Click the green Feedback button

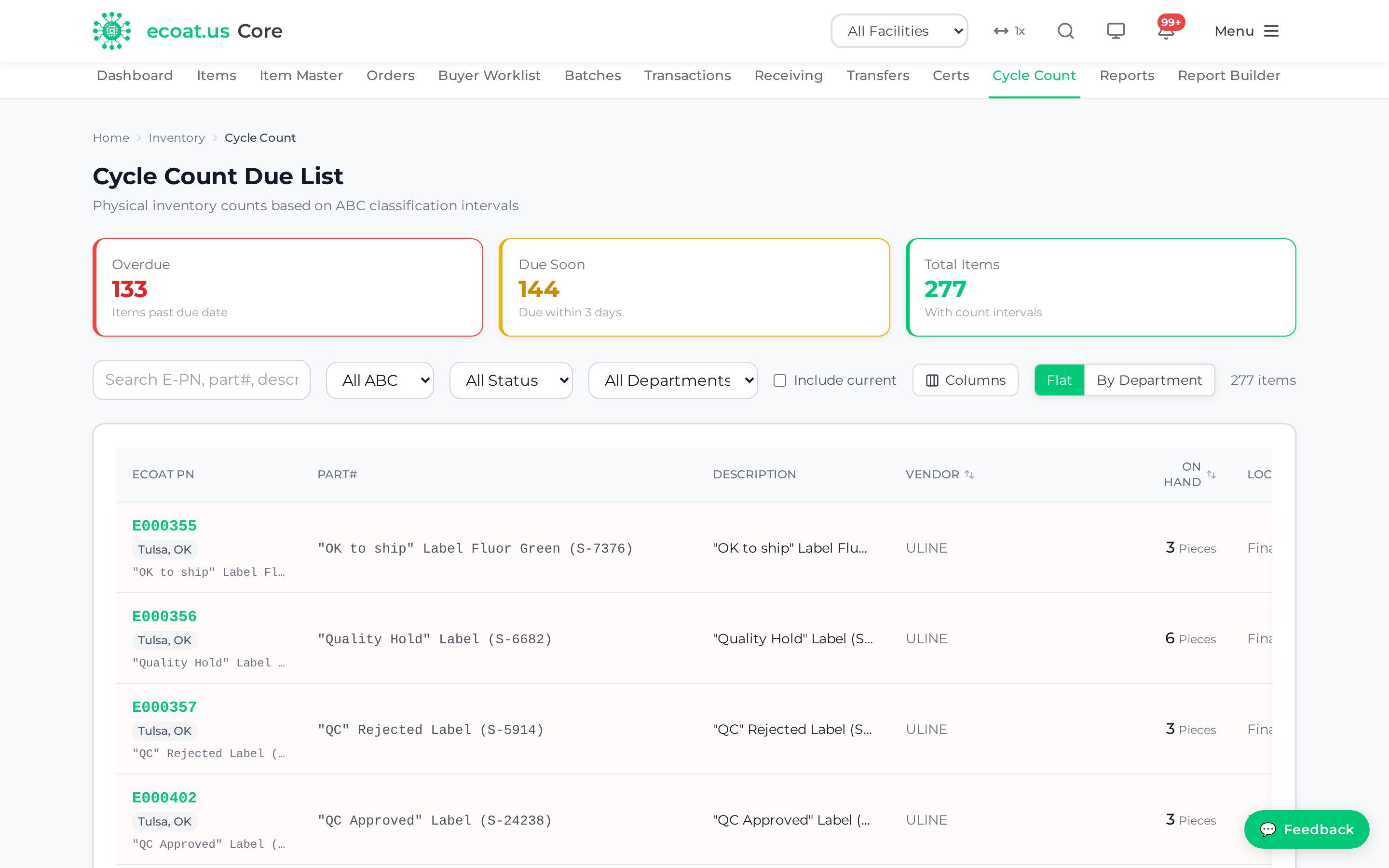coord(1307,829)
